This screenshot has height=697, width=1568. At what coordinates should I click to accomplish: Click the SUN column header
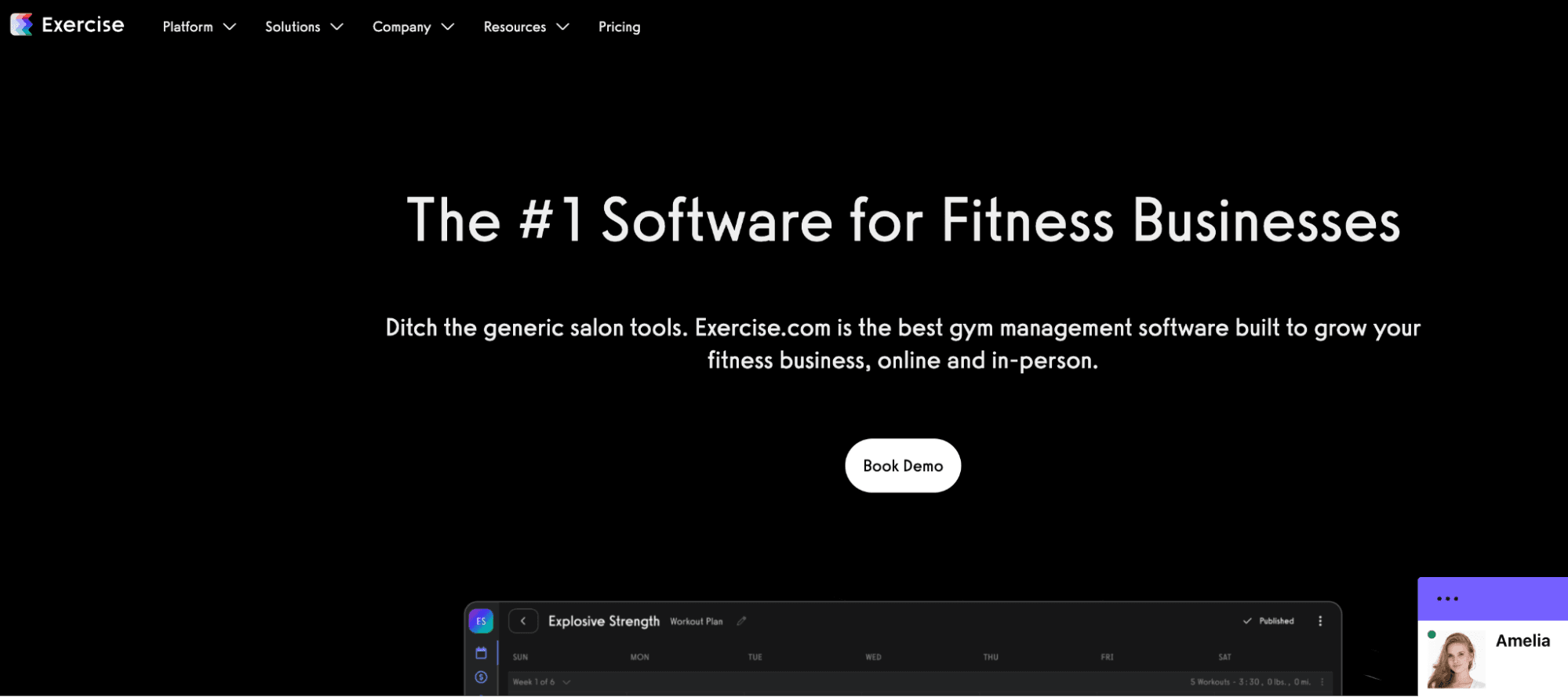pos(520,657)
